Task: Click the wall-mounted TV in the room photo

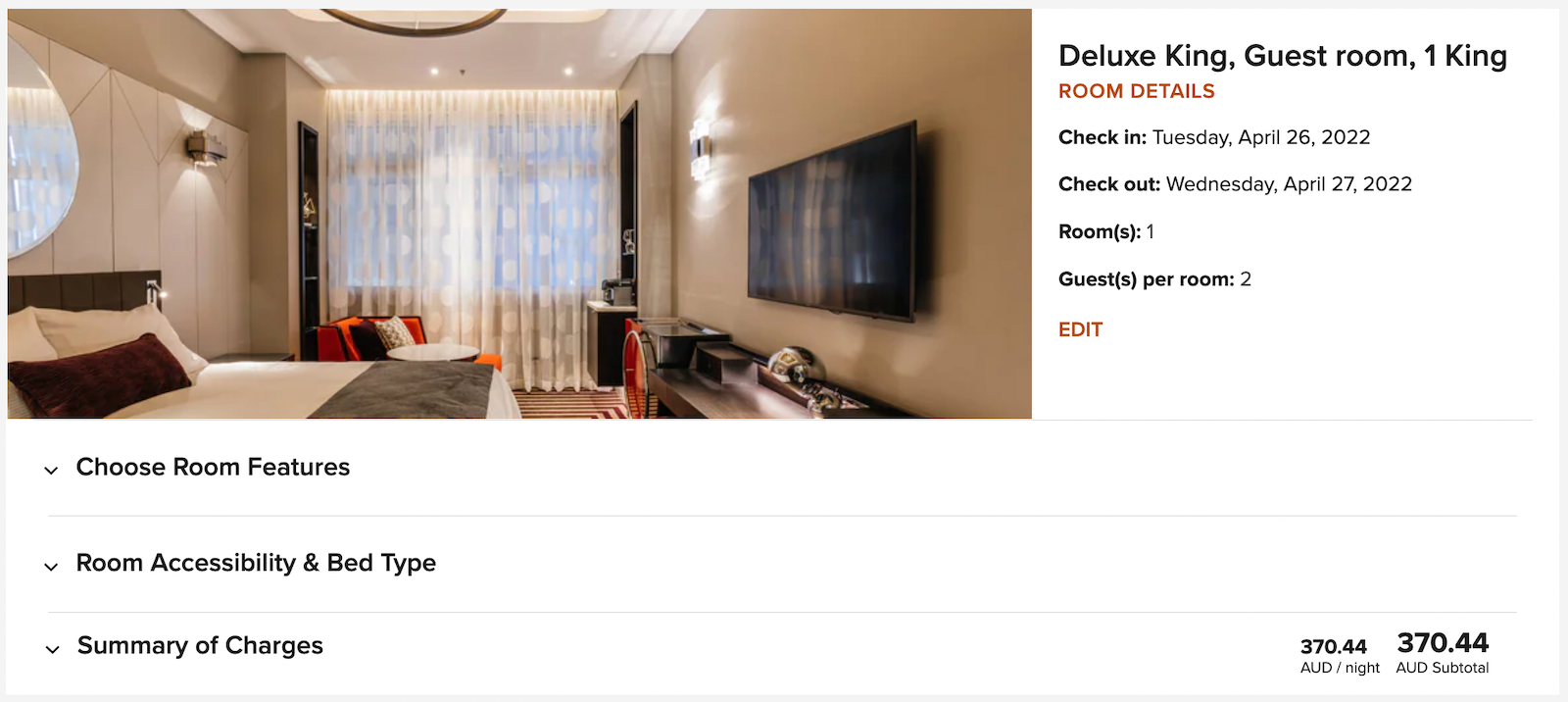Action: 832,223
